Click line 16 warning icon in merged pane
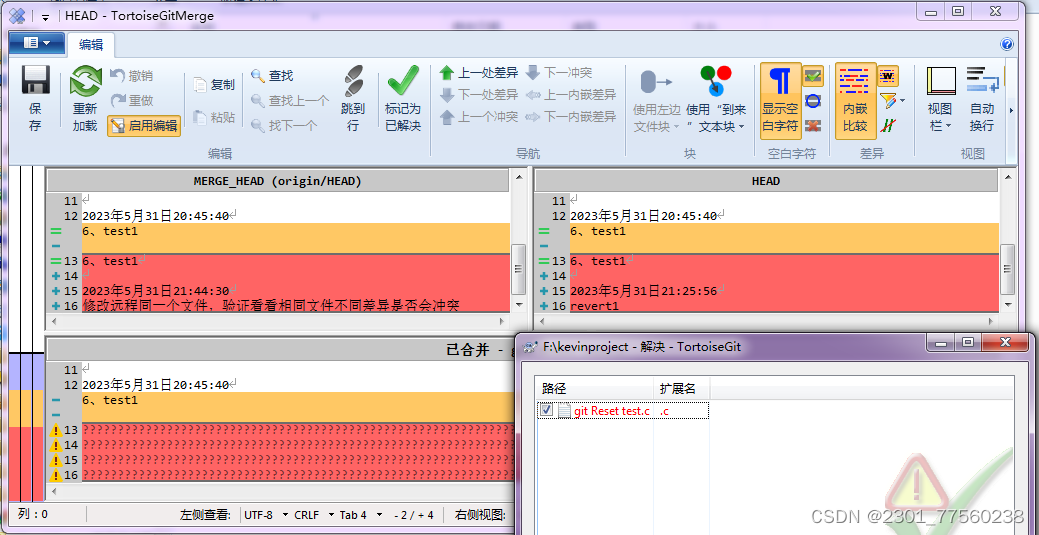The width and height of the screenshot is (1039, 535). (56, 475)
